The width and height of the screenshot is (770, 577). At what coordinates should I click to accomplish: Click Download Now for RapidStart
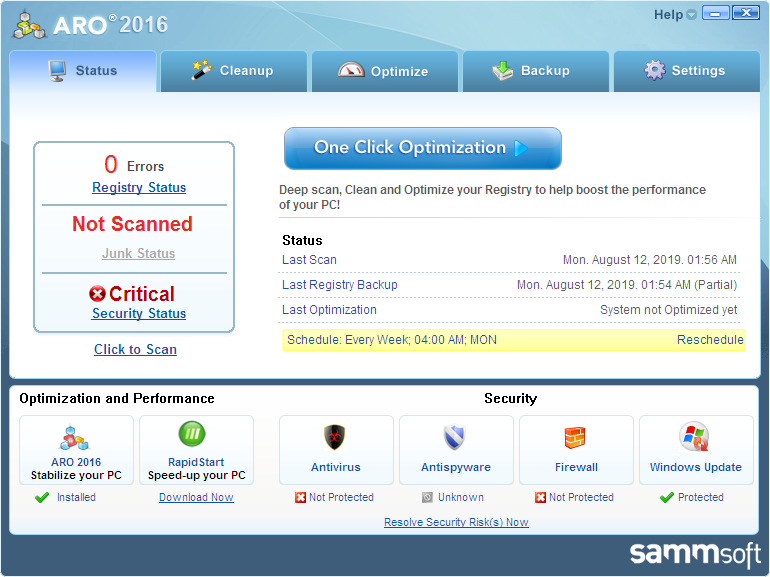pyautogui.click(x=196, y=497)
